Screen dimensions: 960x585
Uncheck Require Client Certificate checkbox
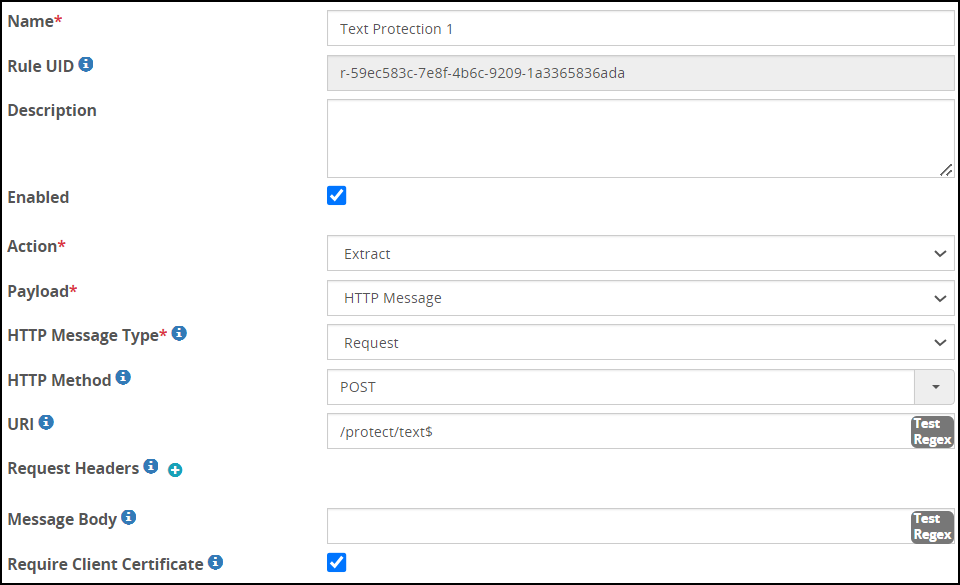point(337,562)
